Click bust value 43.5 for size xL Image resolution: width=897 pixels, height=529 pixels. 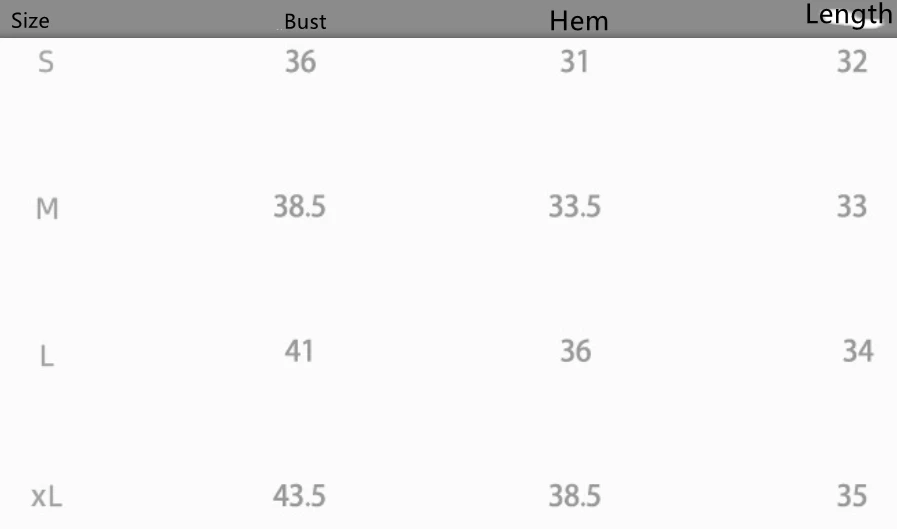click(300, 495)
